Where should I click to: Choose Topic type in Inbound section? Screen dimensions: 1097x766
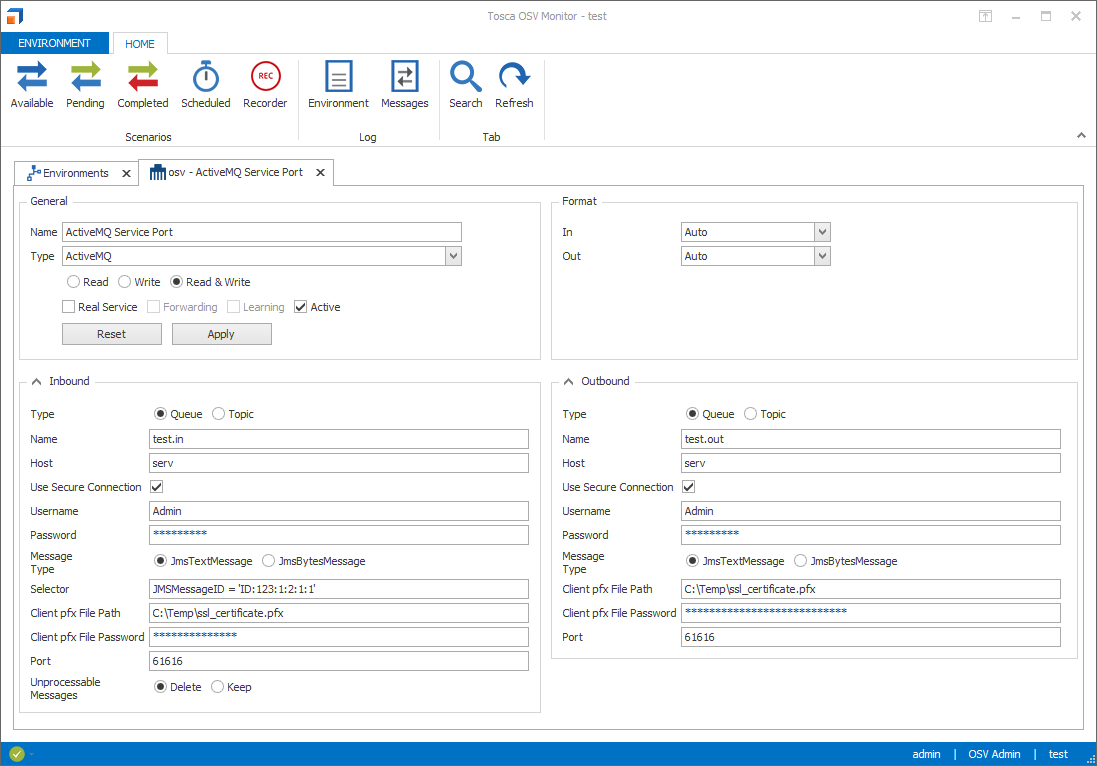[219, 414]
